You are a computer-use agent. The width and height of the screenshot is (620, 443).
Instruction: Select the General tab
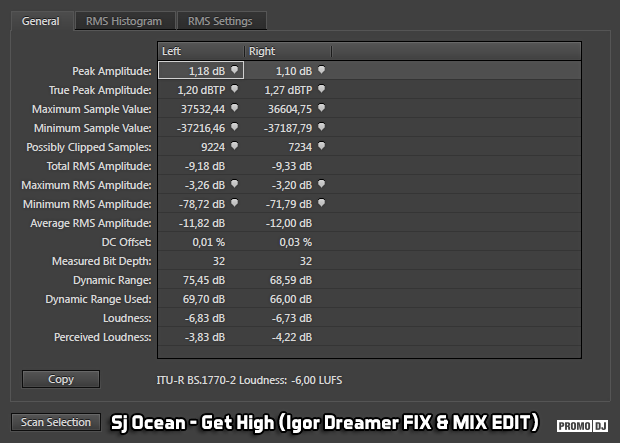pyautogui.click(x=41, y=21)
